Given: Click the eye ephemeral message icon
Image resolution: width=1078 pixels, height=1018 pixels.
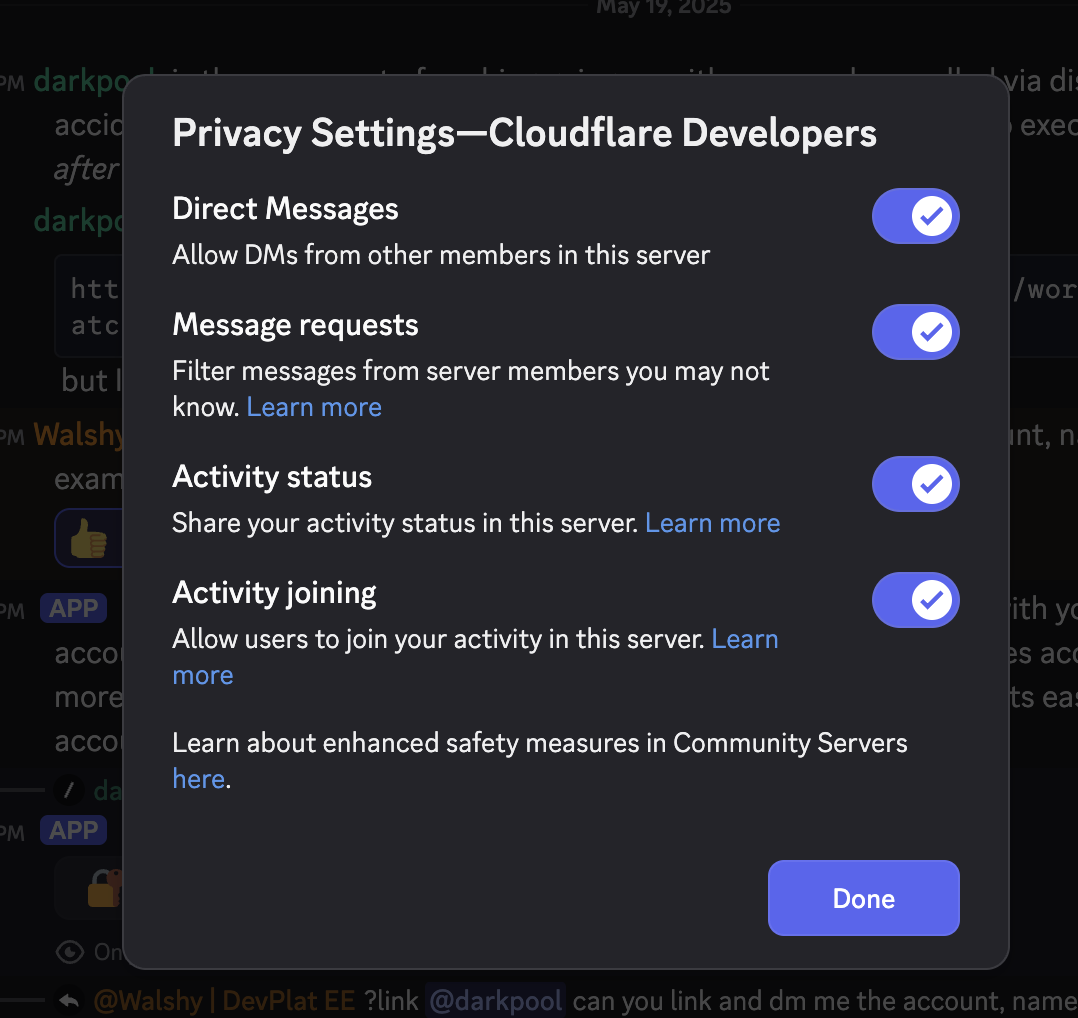Looking at the screenshot, I should coord(69,951).
